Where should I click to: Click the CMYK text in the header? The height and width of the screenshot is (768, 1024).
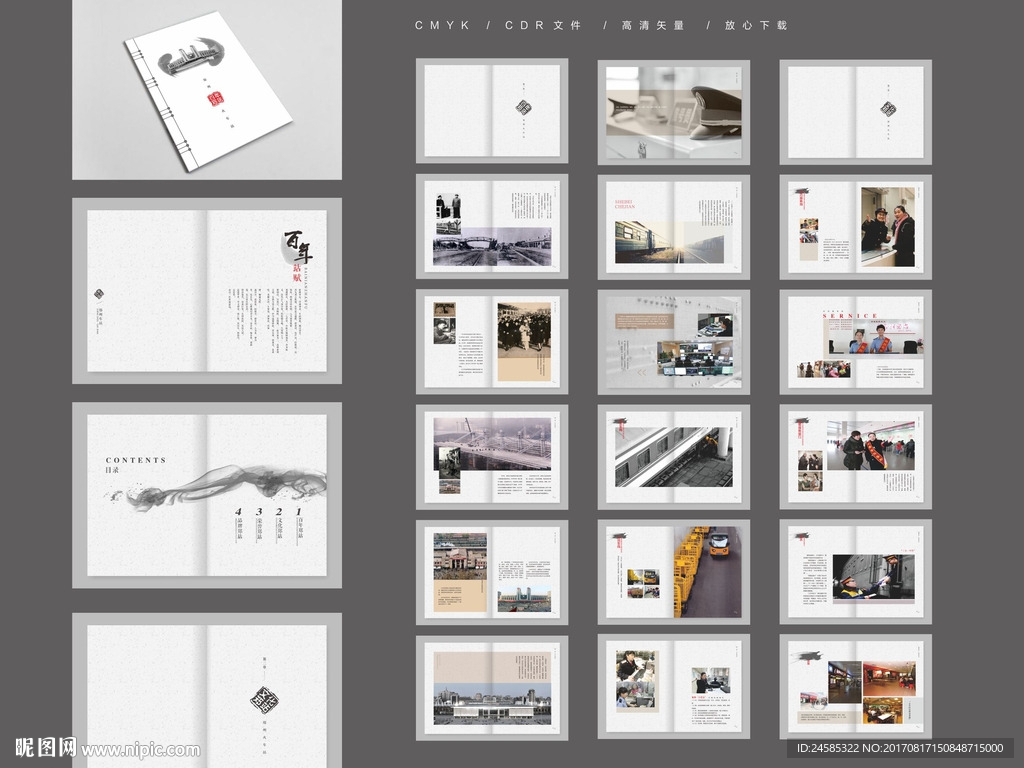pos(442,25)
